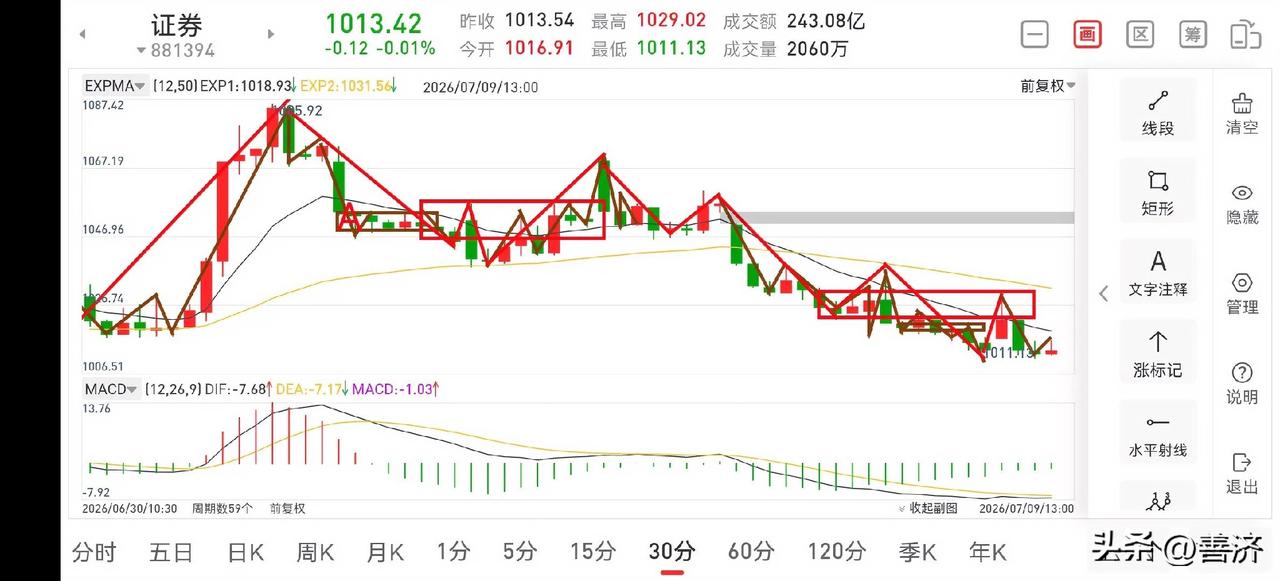Click the DEA:-7.17 indicator value
1280x581 pixels.
[311, 388]
